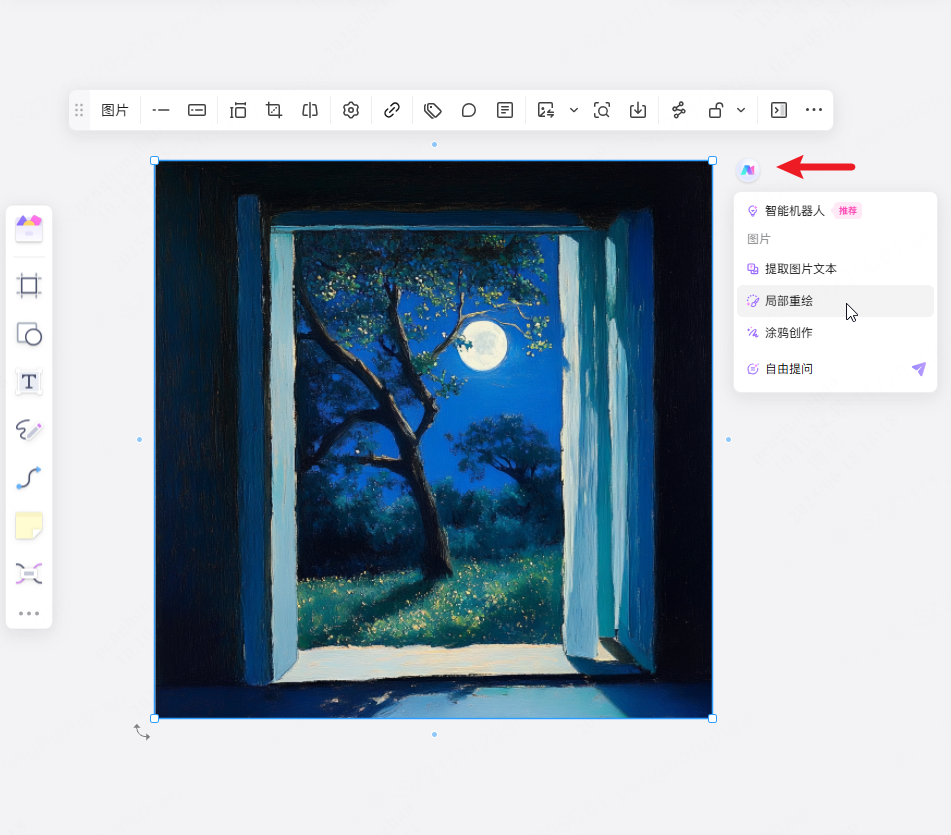Select the crop image tool

click(274, 110)
